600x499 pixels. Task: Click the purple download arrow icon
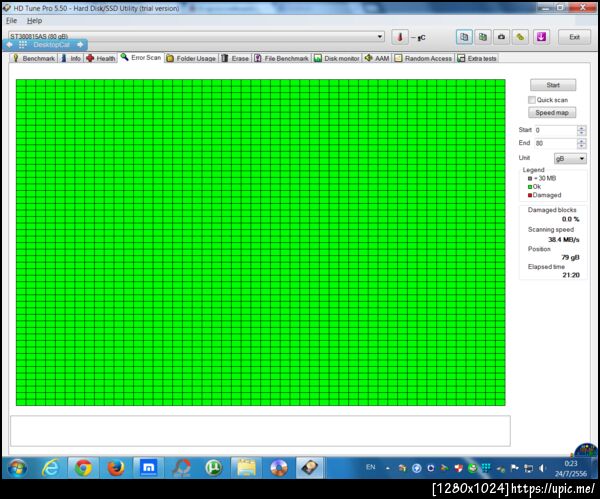pyautogui.click(x=541, y=37)
